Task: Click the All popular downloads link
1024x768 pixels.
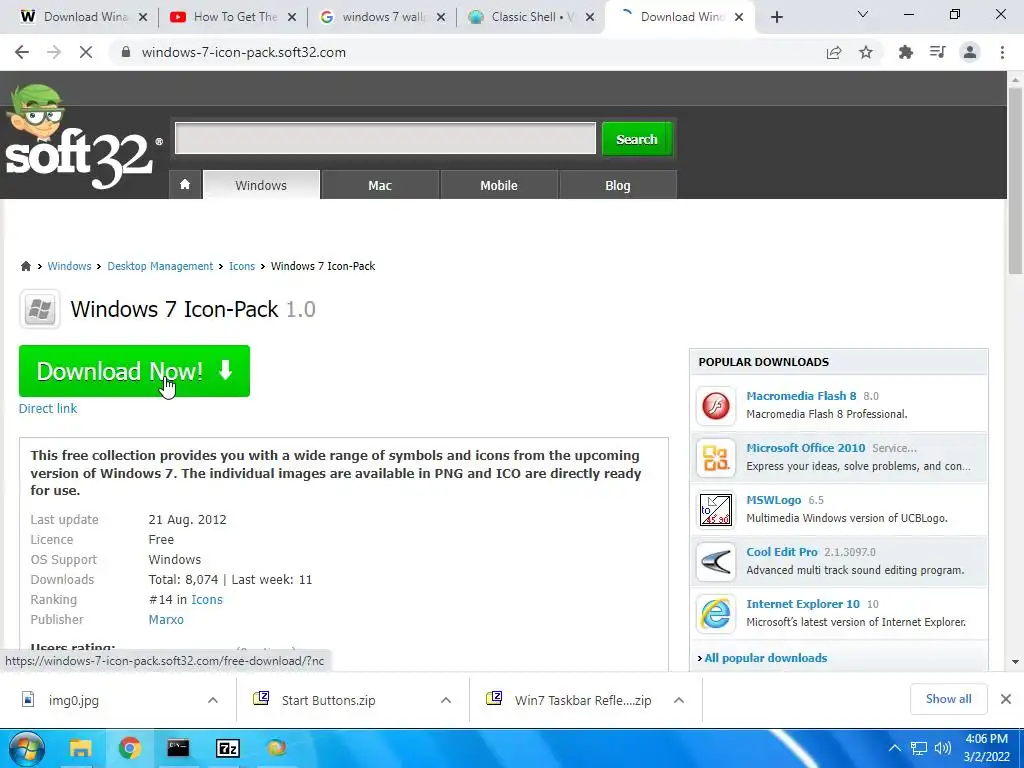Action: click(x=765, y=658)
